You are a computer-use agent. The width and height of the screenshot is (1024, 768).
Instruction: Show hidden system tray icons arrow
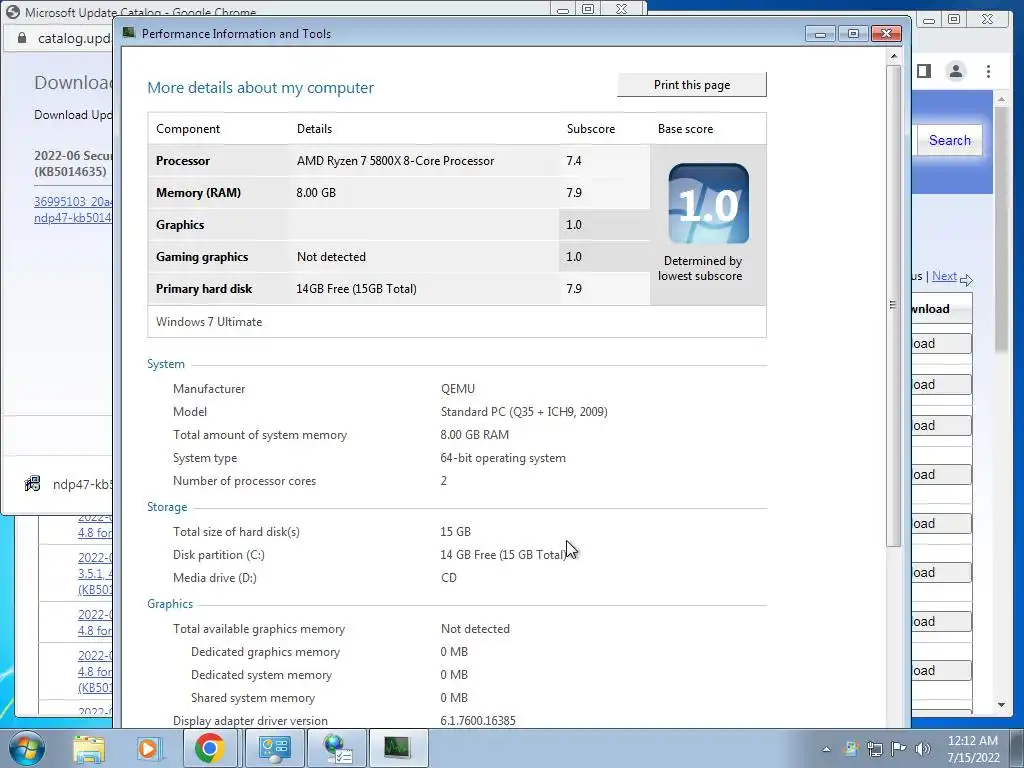coord(826,749)
